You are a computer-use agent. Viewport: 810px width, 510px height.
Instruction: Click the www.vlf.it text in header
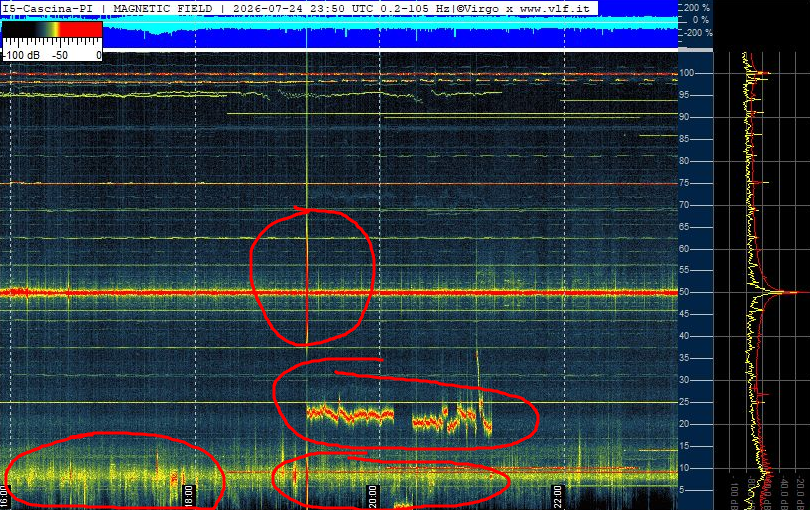tap(554, 9)
